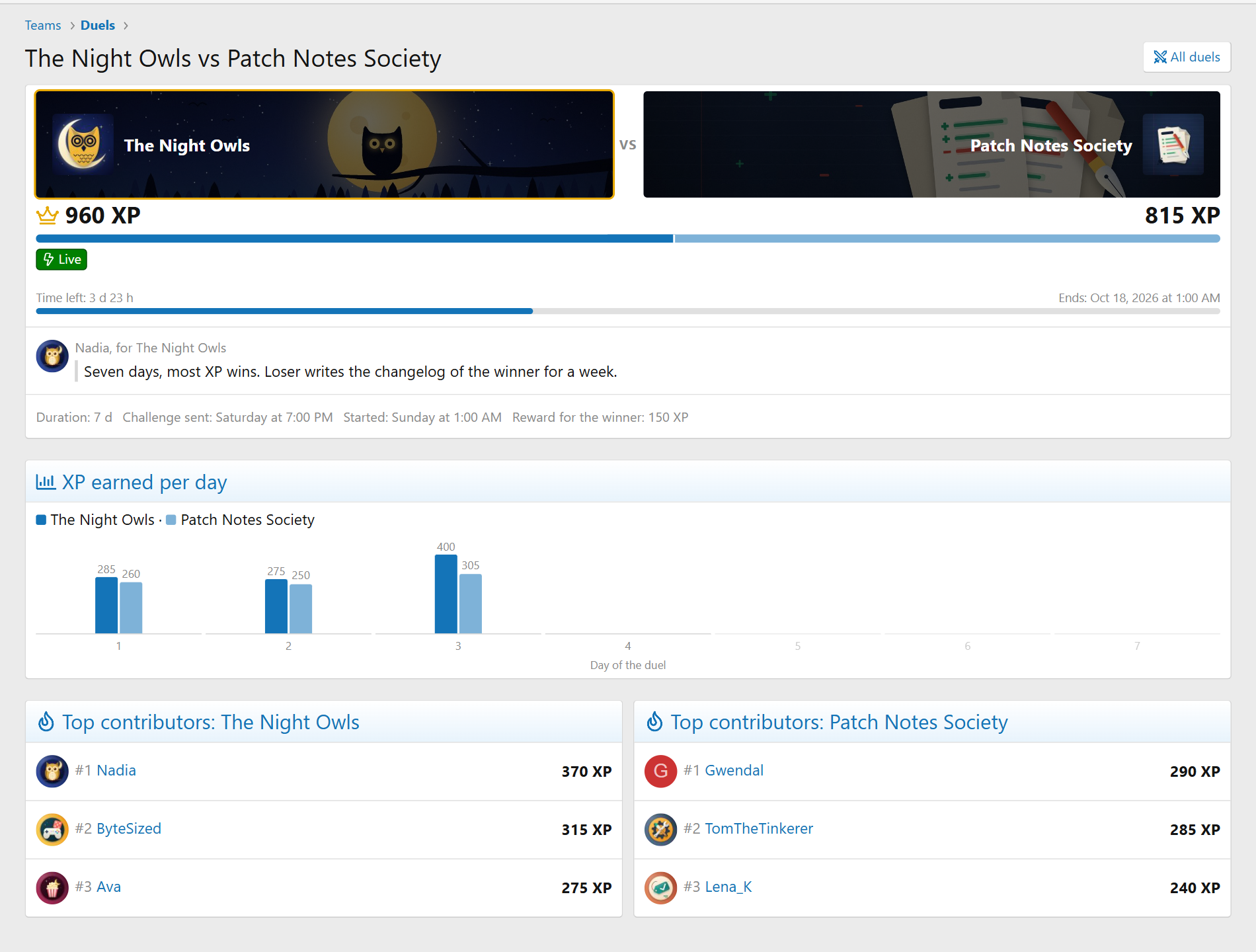
Task: Click the flame icon next to Top contributors: Patch Notes Society
Action: click(654, 722)
